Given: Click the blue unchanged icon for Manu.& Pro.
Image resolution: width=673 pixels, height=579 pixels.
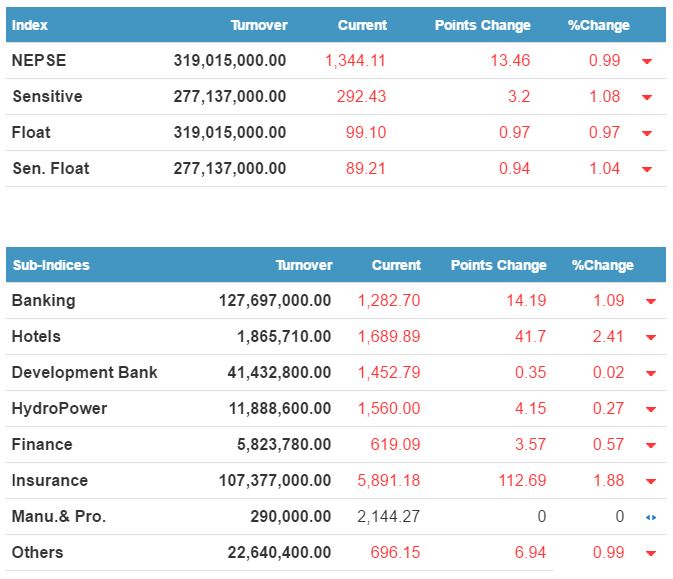Looking at the screenshot, I should click(x=651, y=517).
